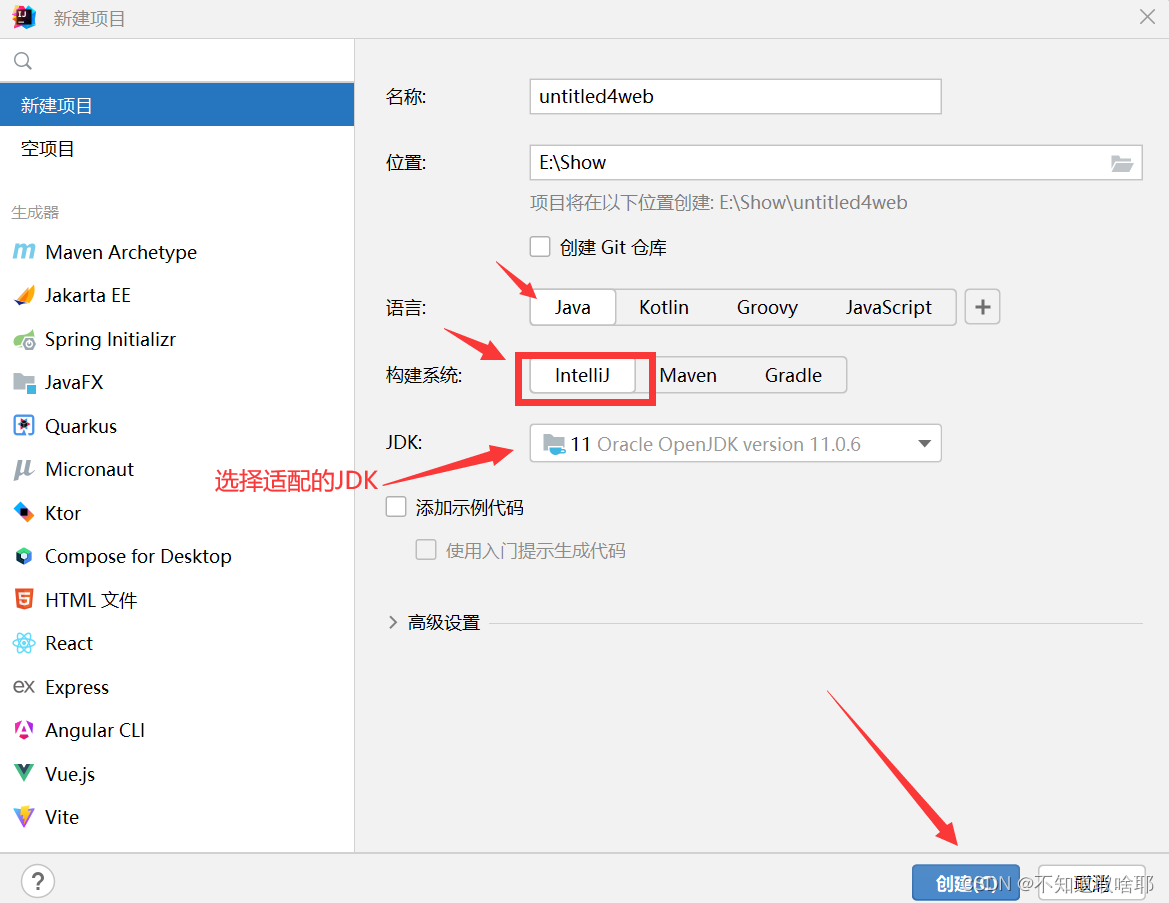Select the Micronaut mu icon
Screen dimensions: 1169x903
pyautogui.click(x=24, y=469)
